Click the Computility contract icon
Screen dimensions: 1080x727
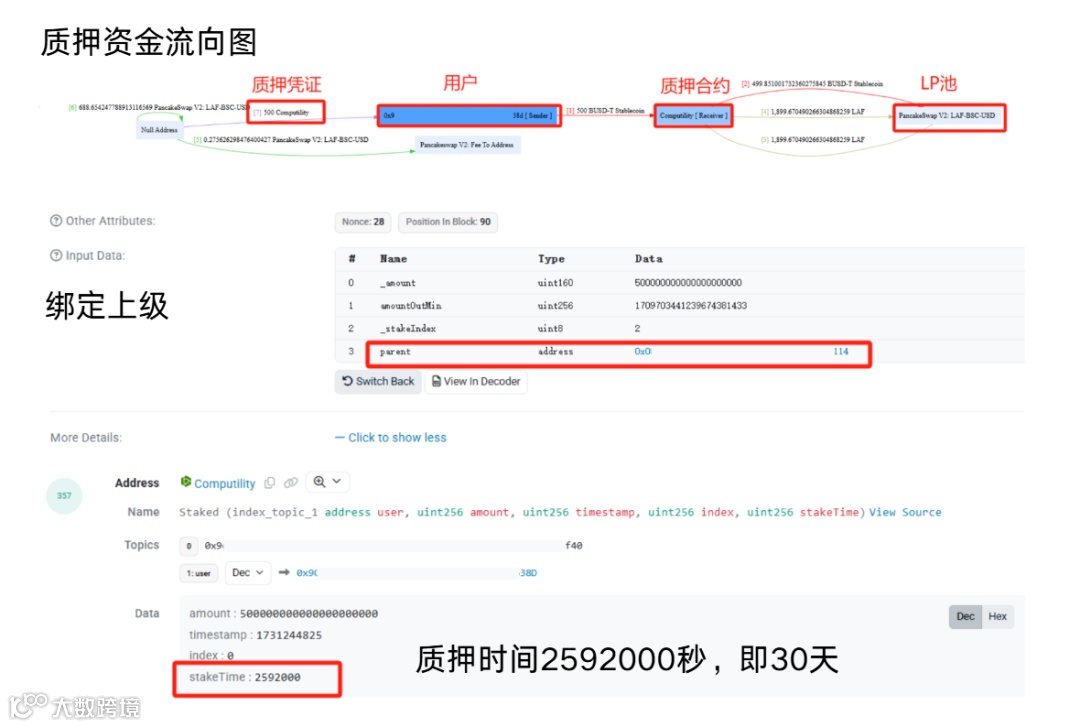pyautogui.click(x=185, y=482)
